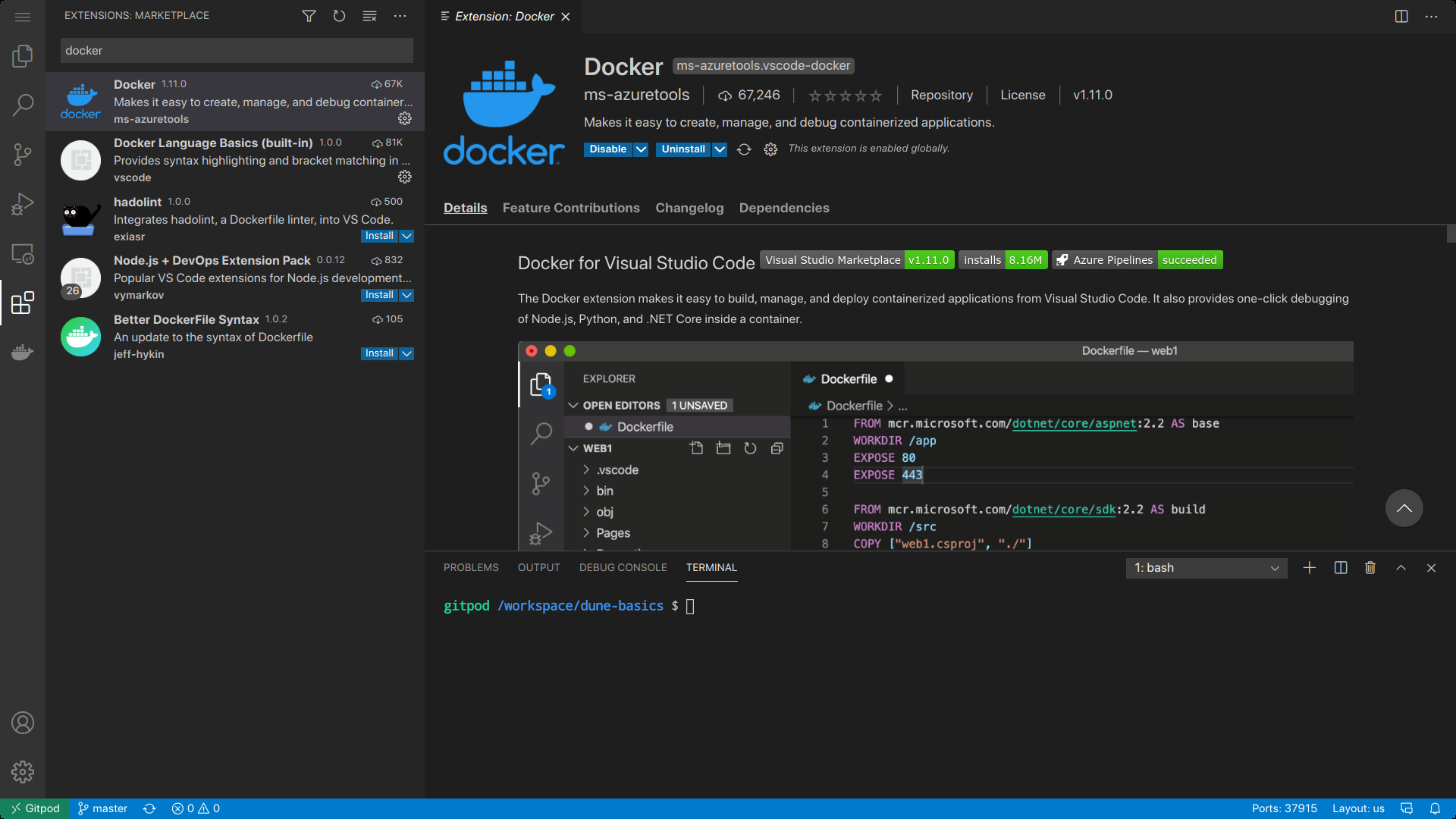Open the Search view

23,104
